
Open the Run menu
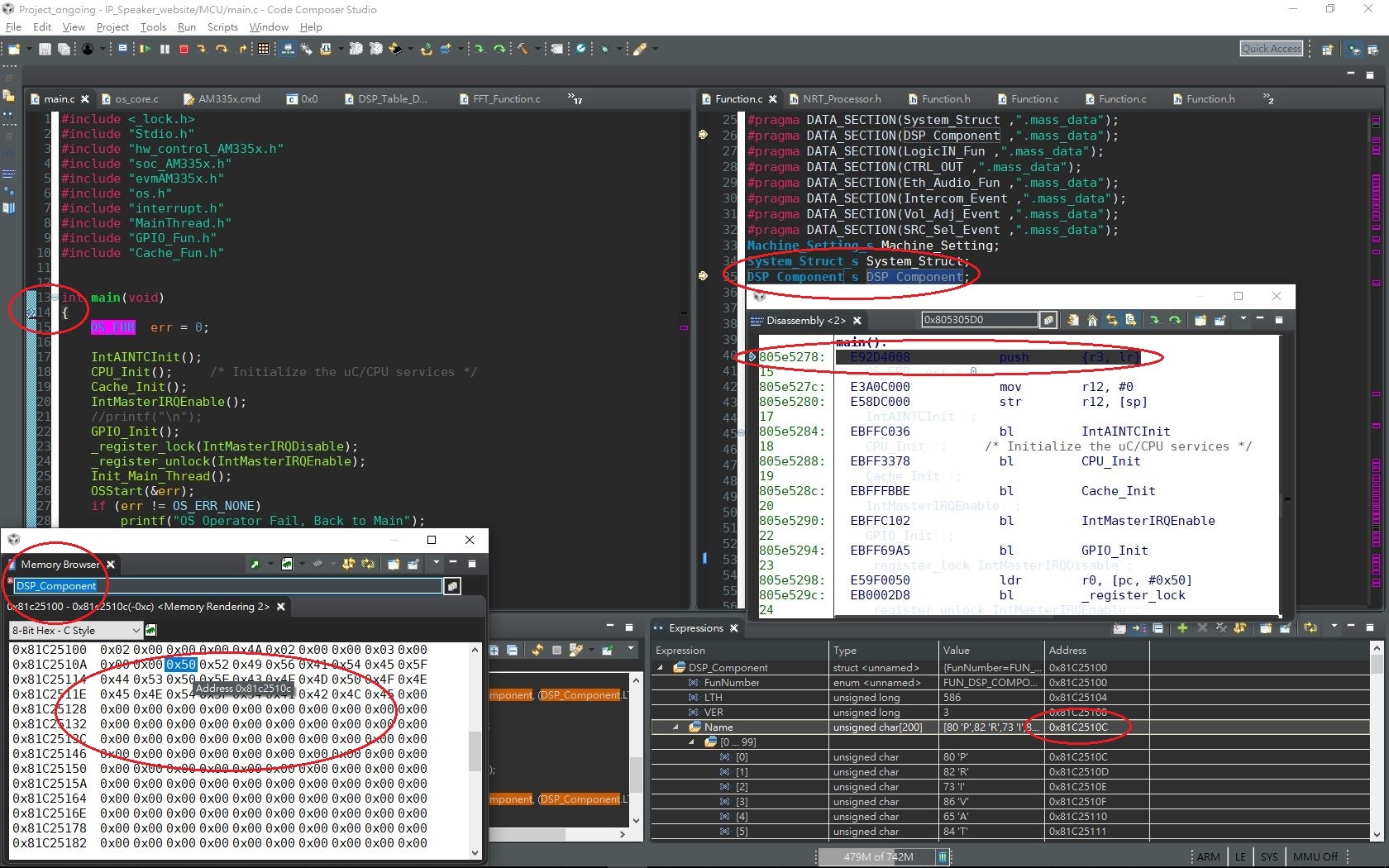(x=187, y=26)
